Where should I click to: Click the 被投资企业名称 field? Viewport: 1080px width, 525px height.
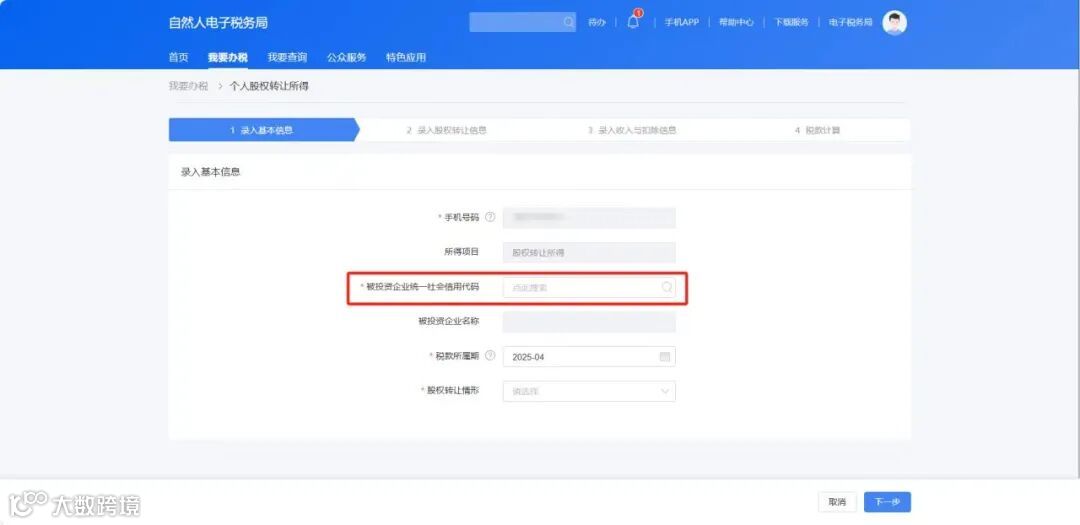point(589,322)
